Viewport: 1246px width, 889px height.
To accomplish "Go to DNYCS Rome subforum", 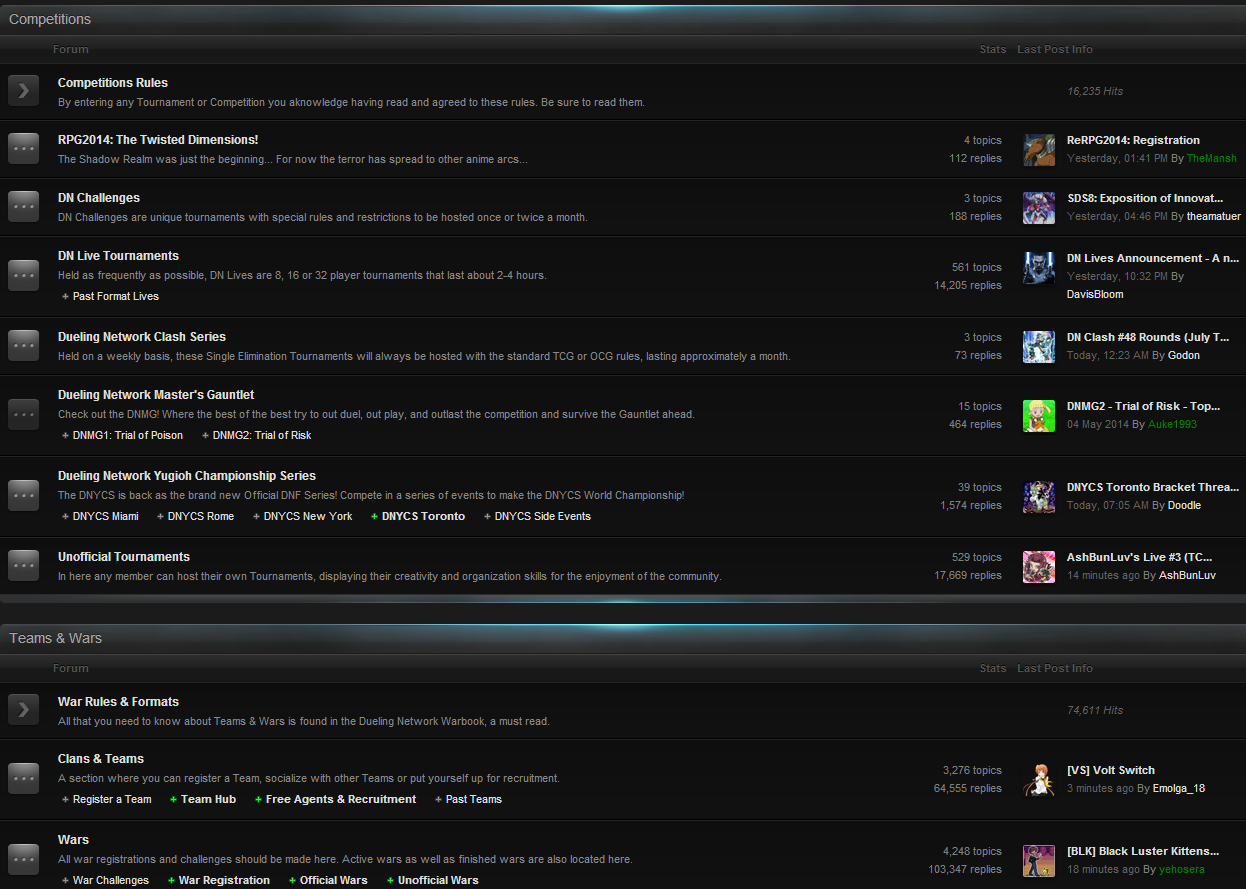I will pos(201,516).
